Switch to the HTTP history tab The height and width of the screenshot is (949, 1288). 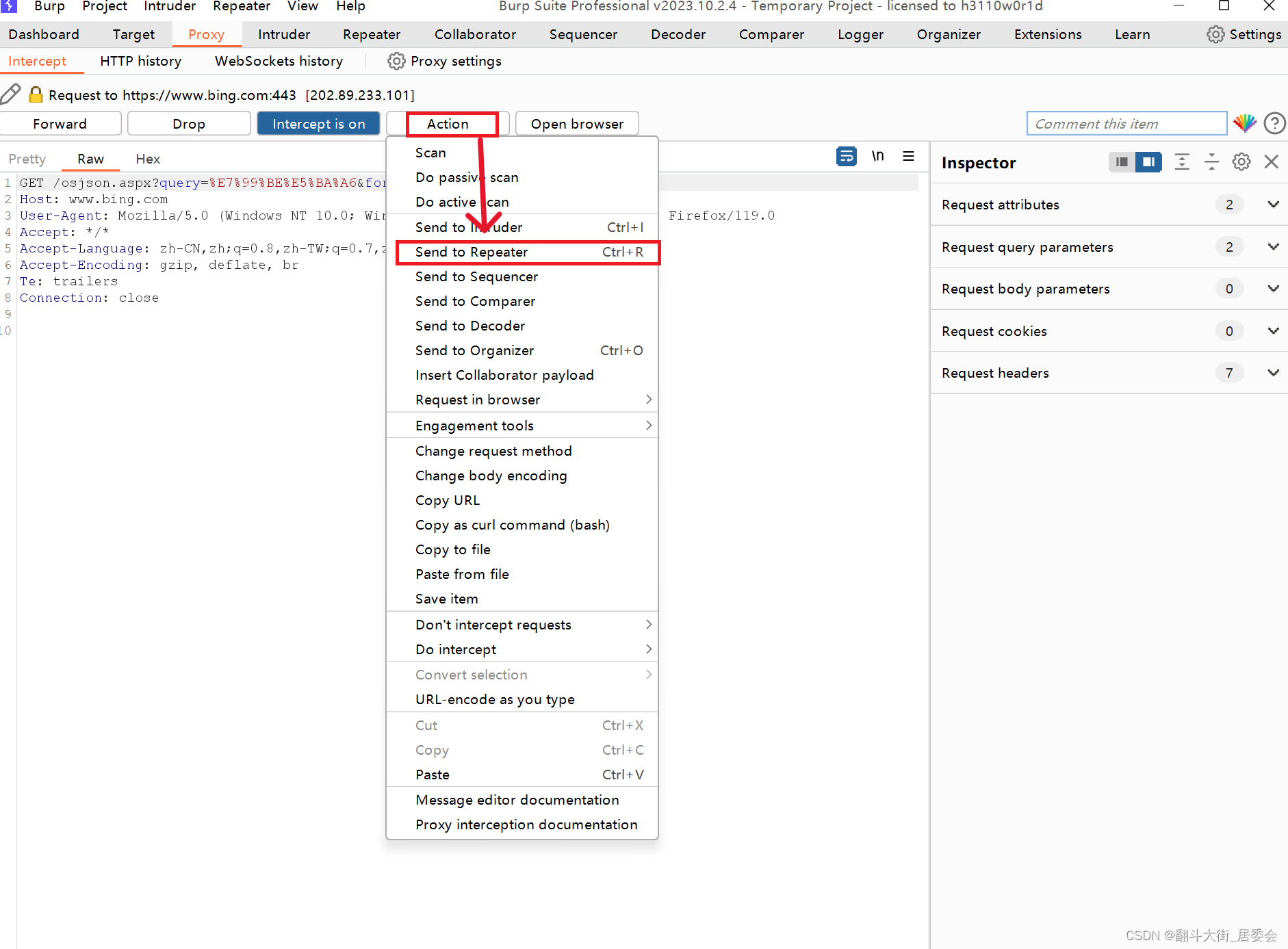pos(141,61)
